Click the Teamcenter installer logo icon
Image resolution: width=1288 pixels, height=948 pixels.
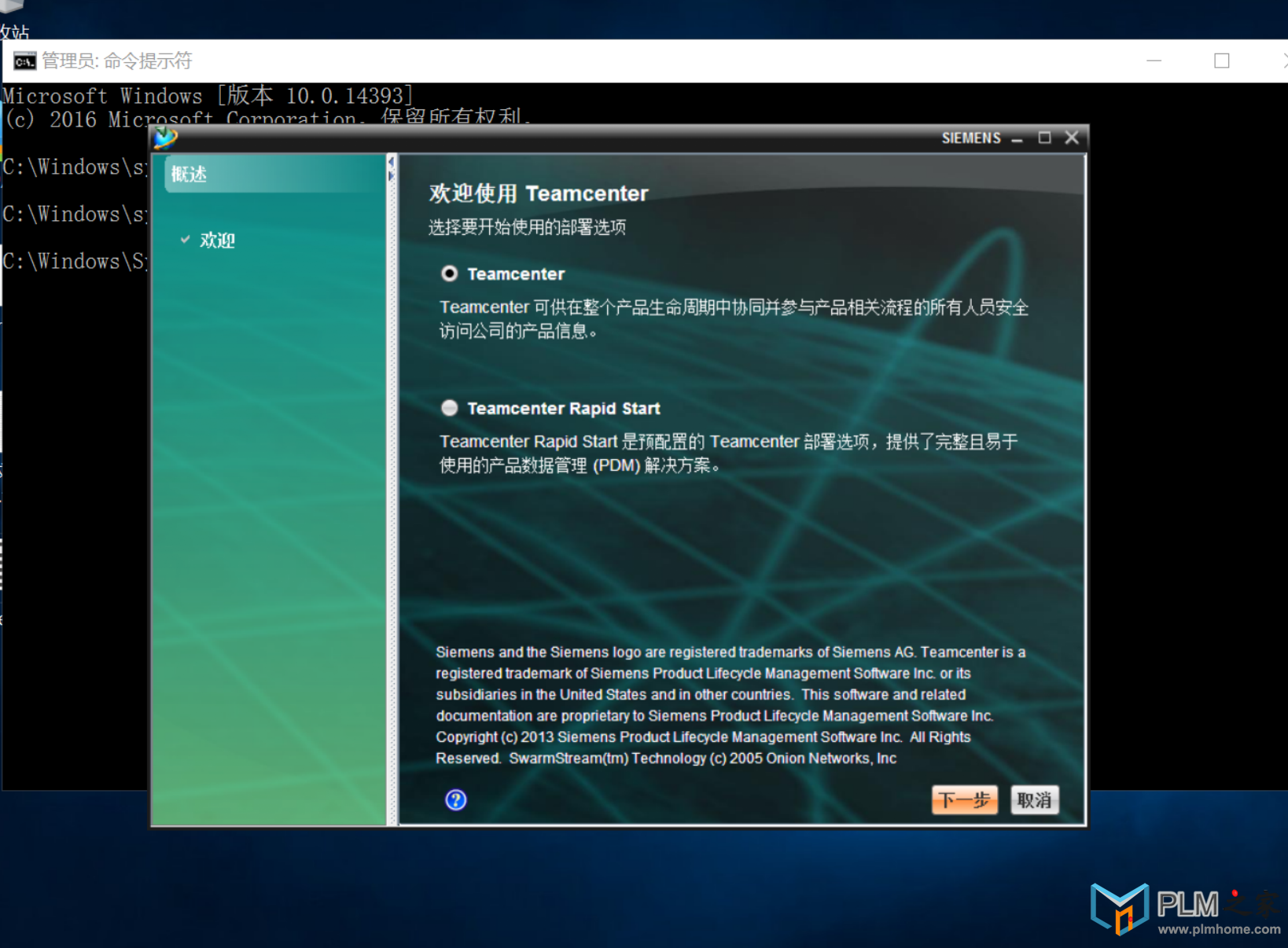(x=165, y=138)
